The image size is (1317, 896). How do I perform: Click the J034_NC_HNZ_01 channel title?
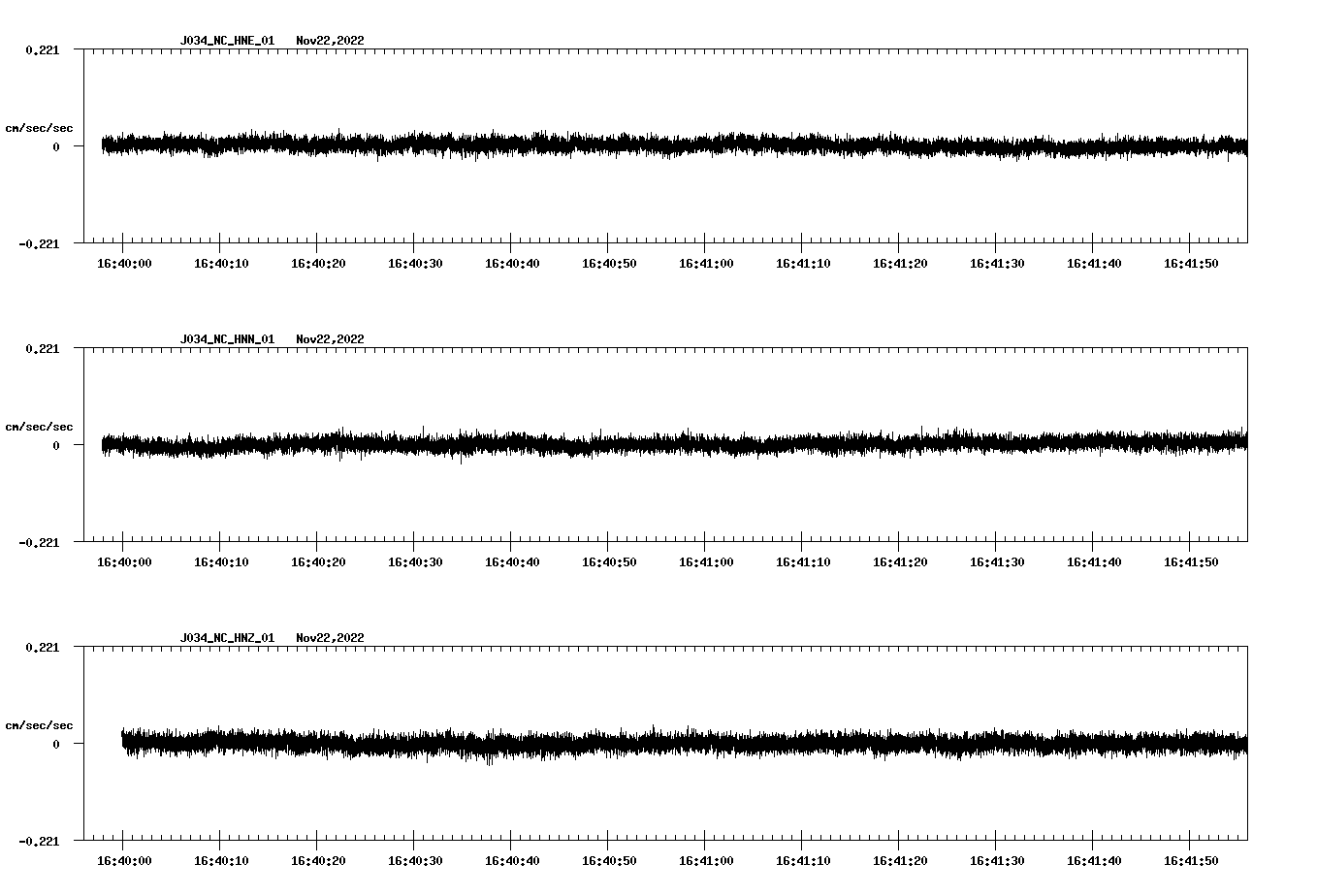point(227,638)
